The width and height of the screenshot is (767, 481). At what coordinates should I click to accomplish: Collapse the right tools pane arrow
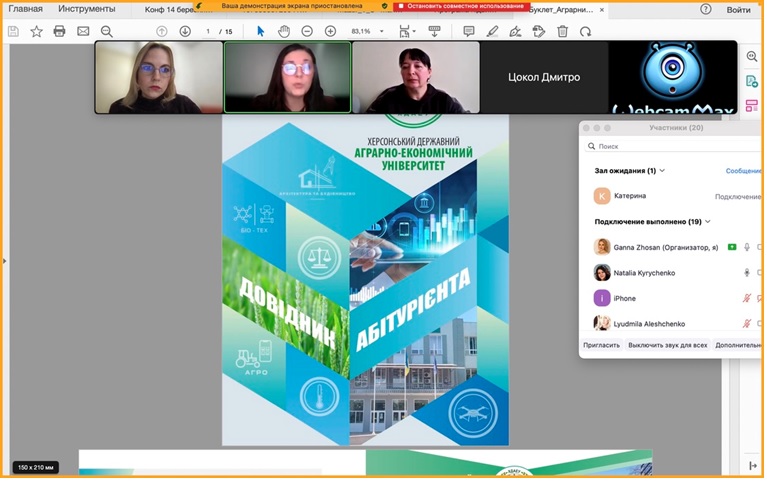tap(753, 466)
